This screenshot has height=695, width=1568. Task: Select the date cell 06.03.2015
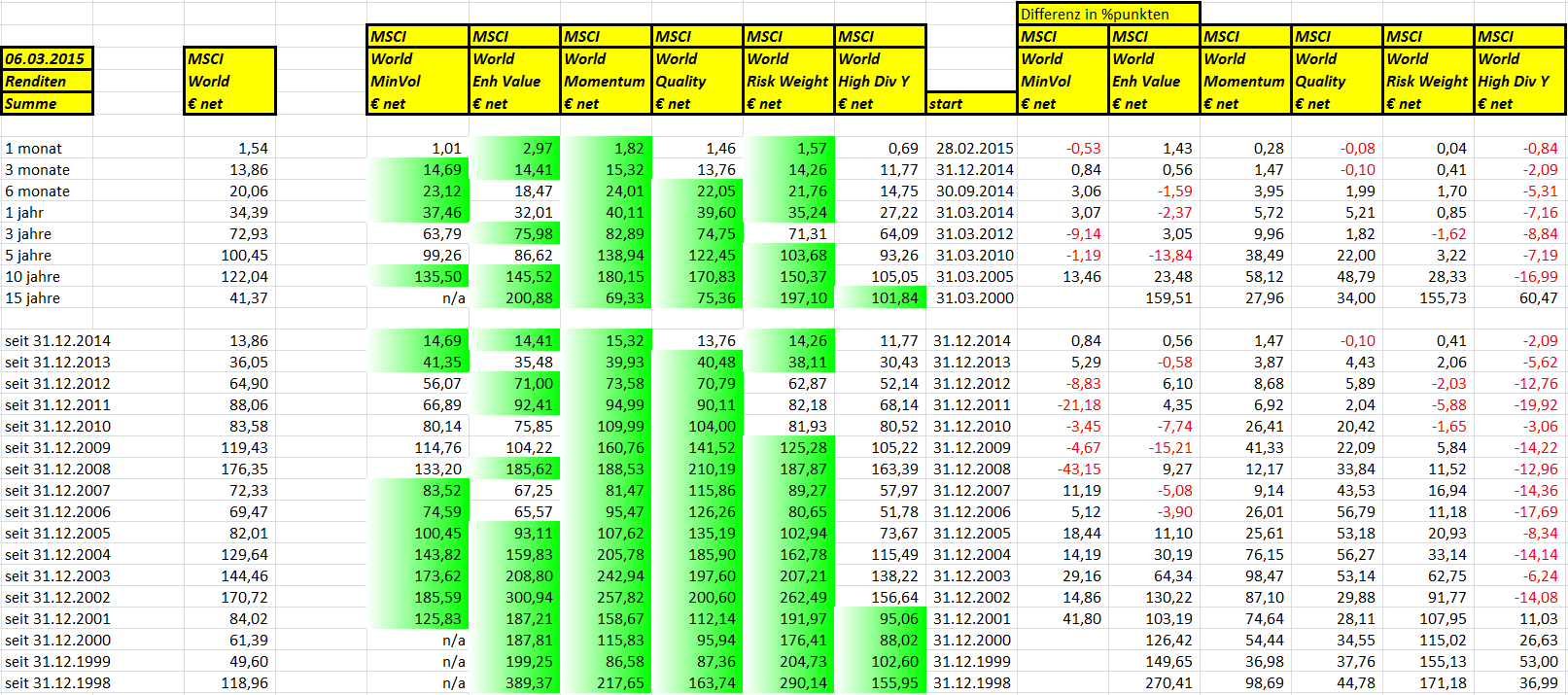click(x=47, y=58)
